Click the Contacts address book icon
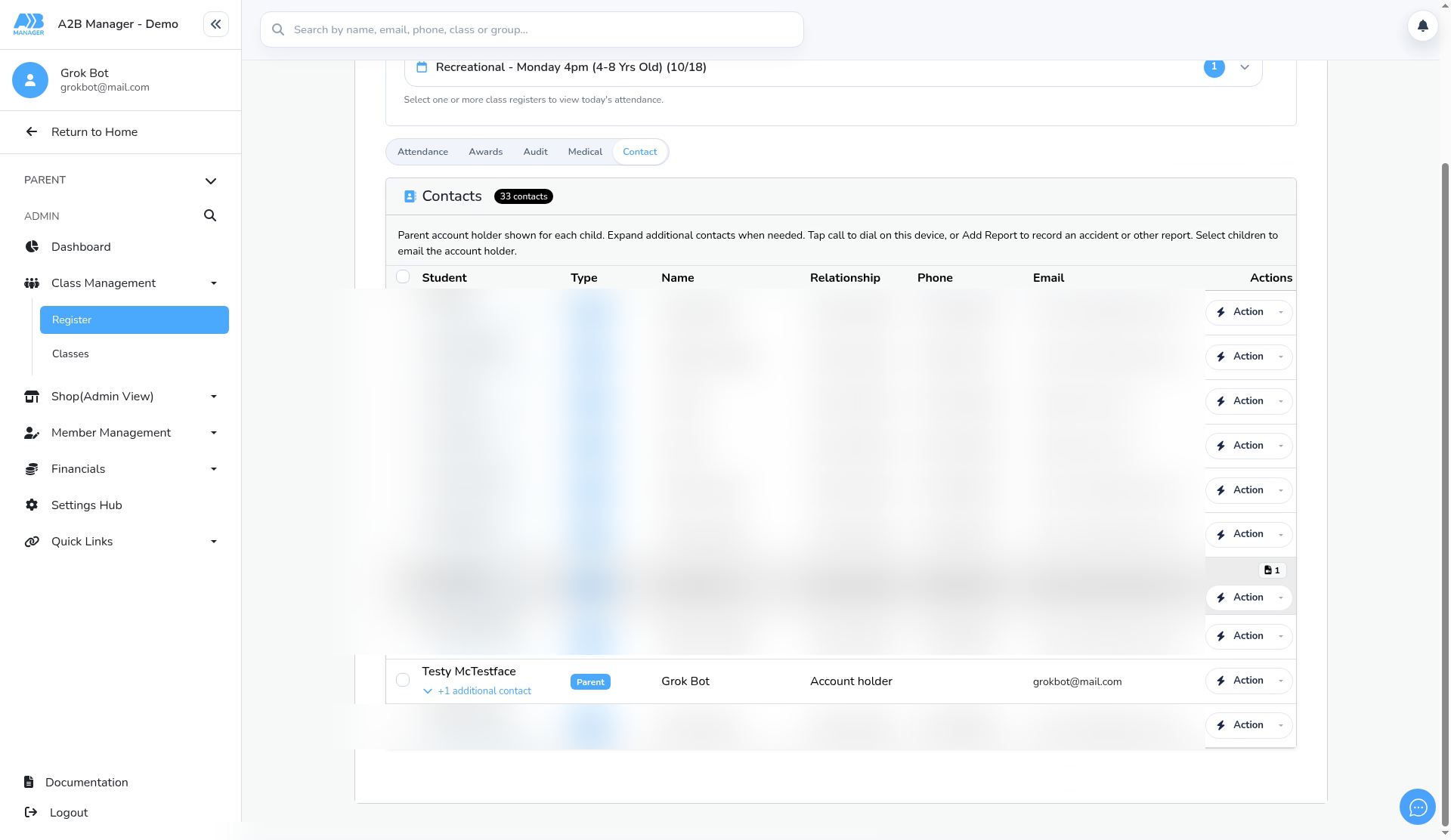This screenshot has width=1451, height=840. click(410, 196)
